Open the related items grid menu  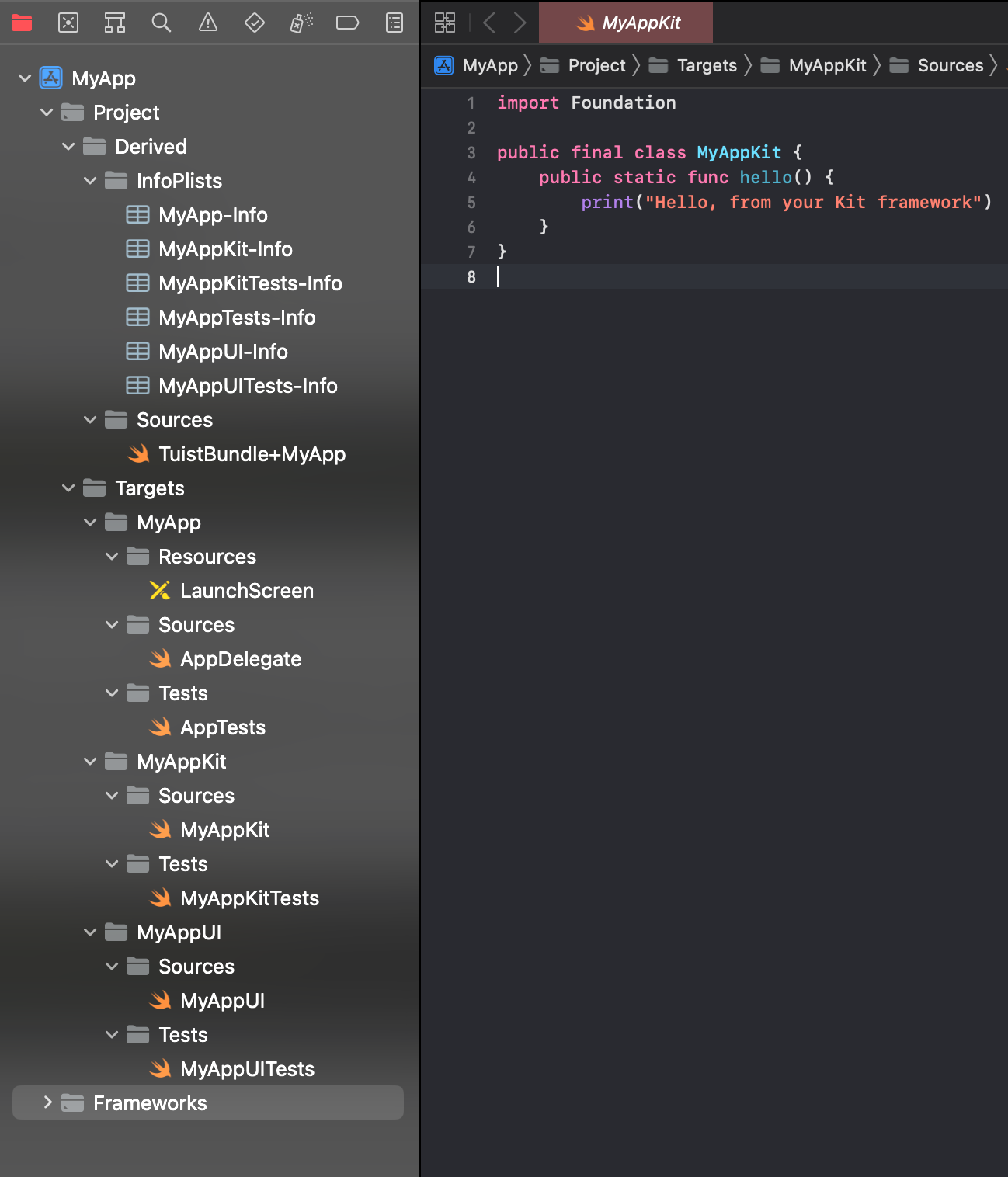tap(445, 23)
